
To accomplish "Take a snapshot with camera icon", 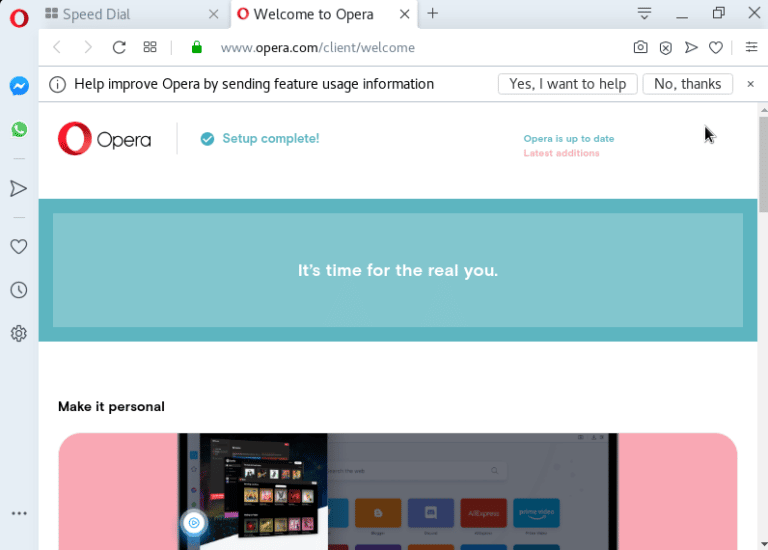I will click(640, 47).
